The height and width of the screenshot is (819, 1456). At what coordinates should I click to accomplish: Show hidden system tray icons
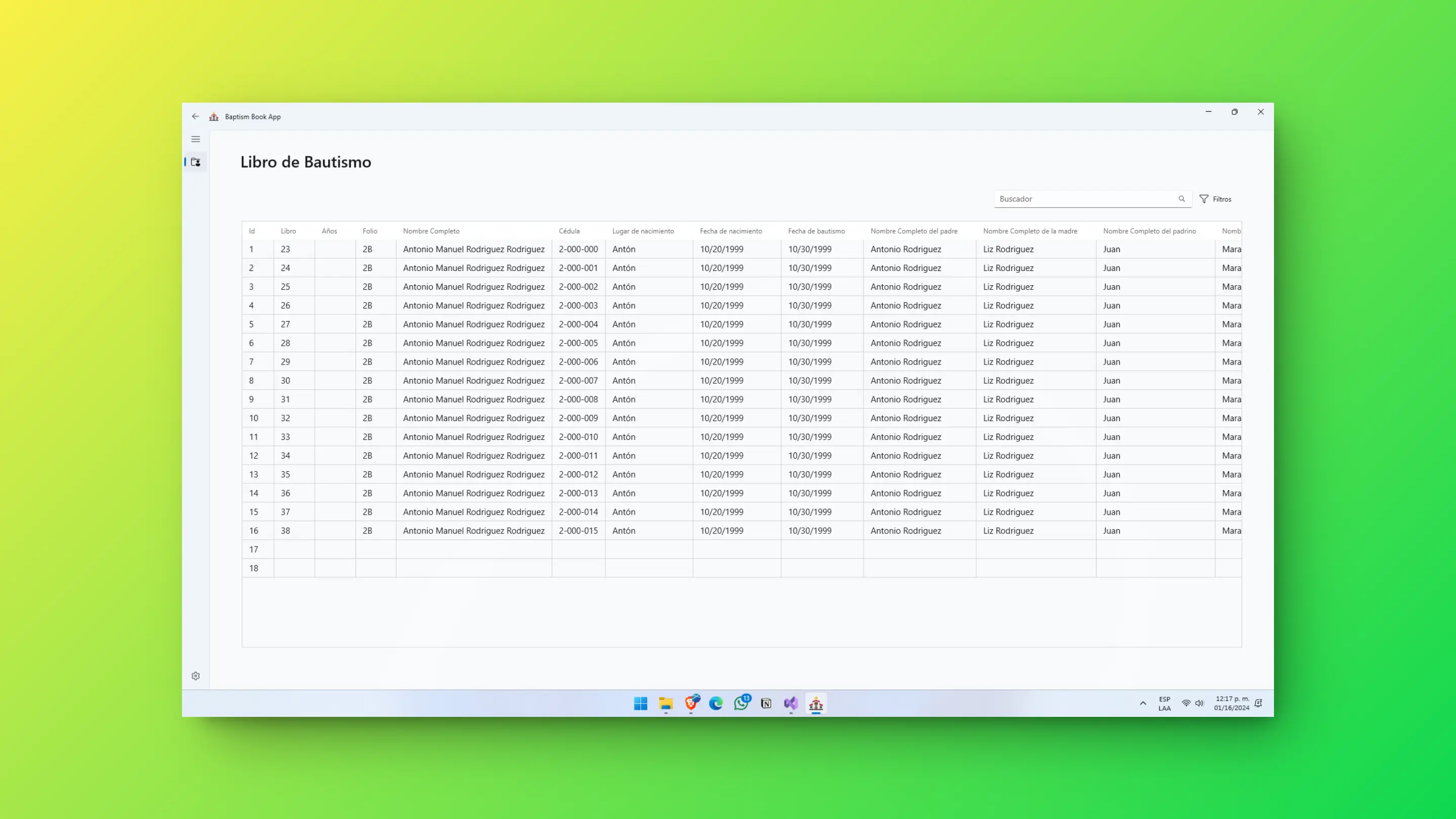click(x=1143, y=704)
